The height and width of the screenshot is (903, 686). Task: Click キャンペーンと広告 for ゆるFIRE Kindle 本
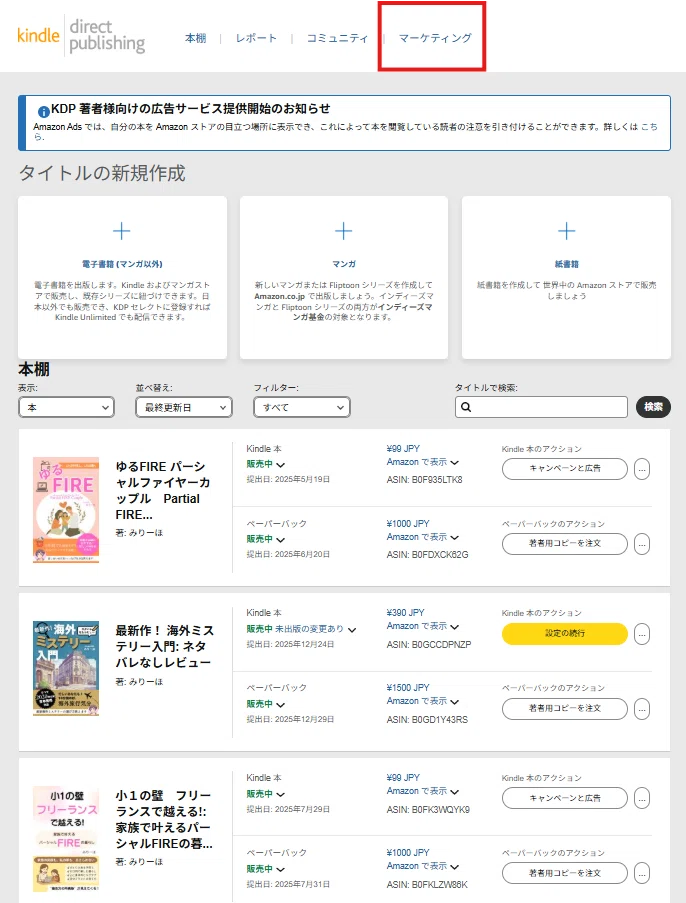pos(564,468)
